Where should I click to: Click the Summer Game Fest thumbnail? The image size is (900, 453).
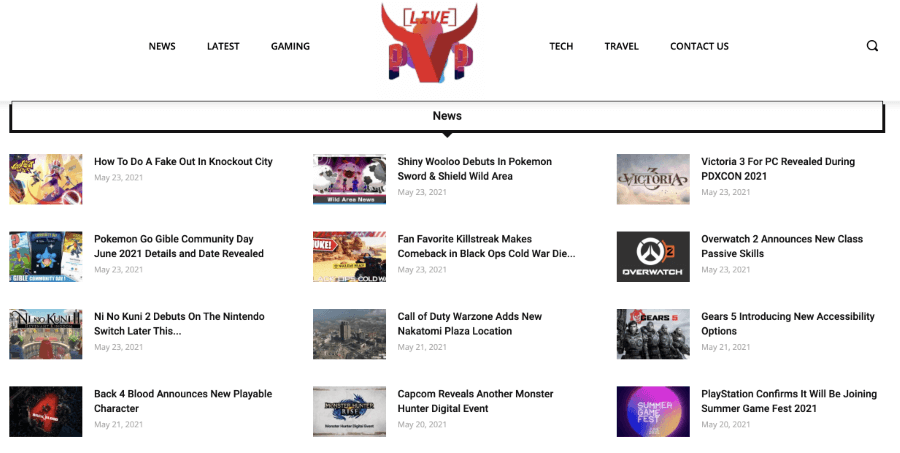(653, 411)
